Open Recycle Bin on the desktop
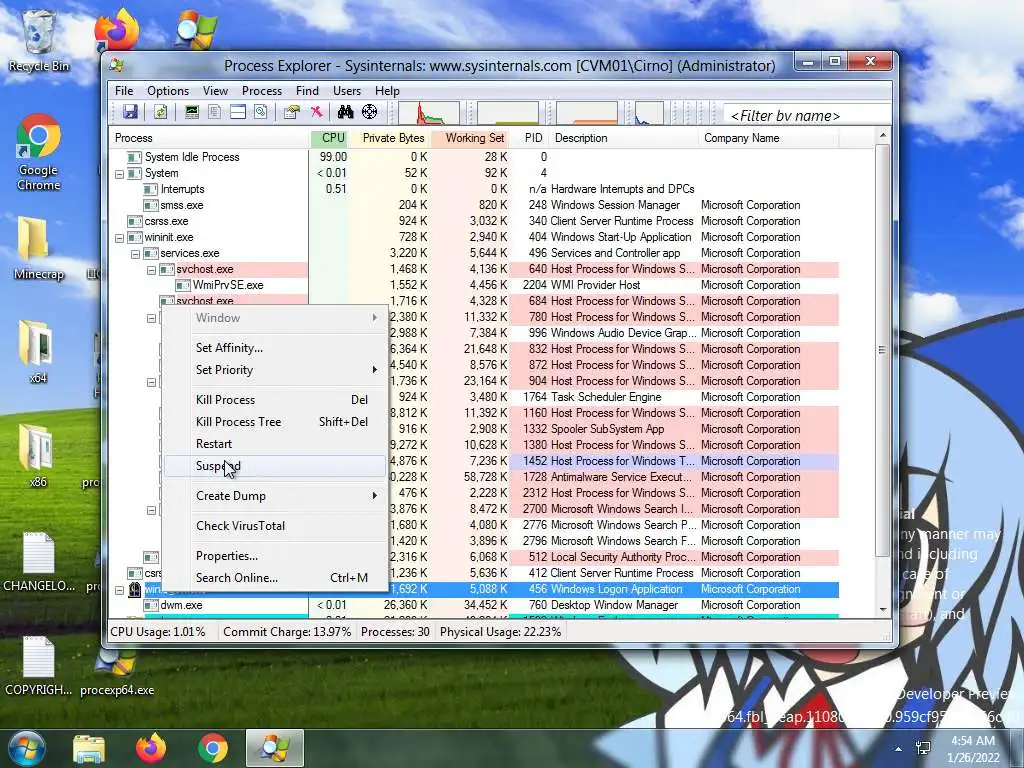 [39, 40]
